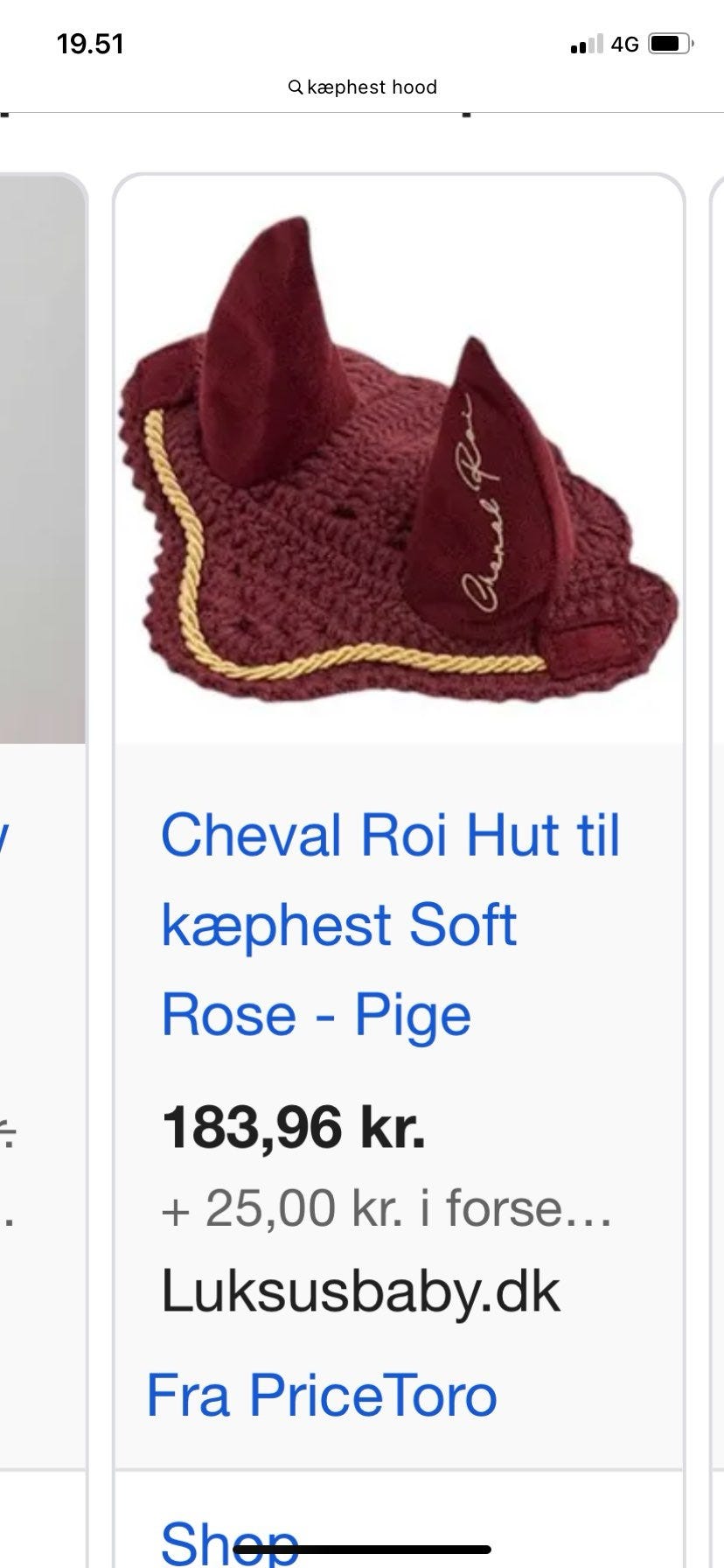Tap the home indicator bar at bottom
Viewport: 724px width, 1568px height.
point(362,1549)
